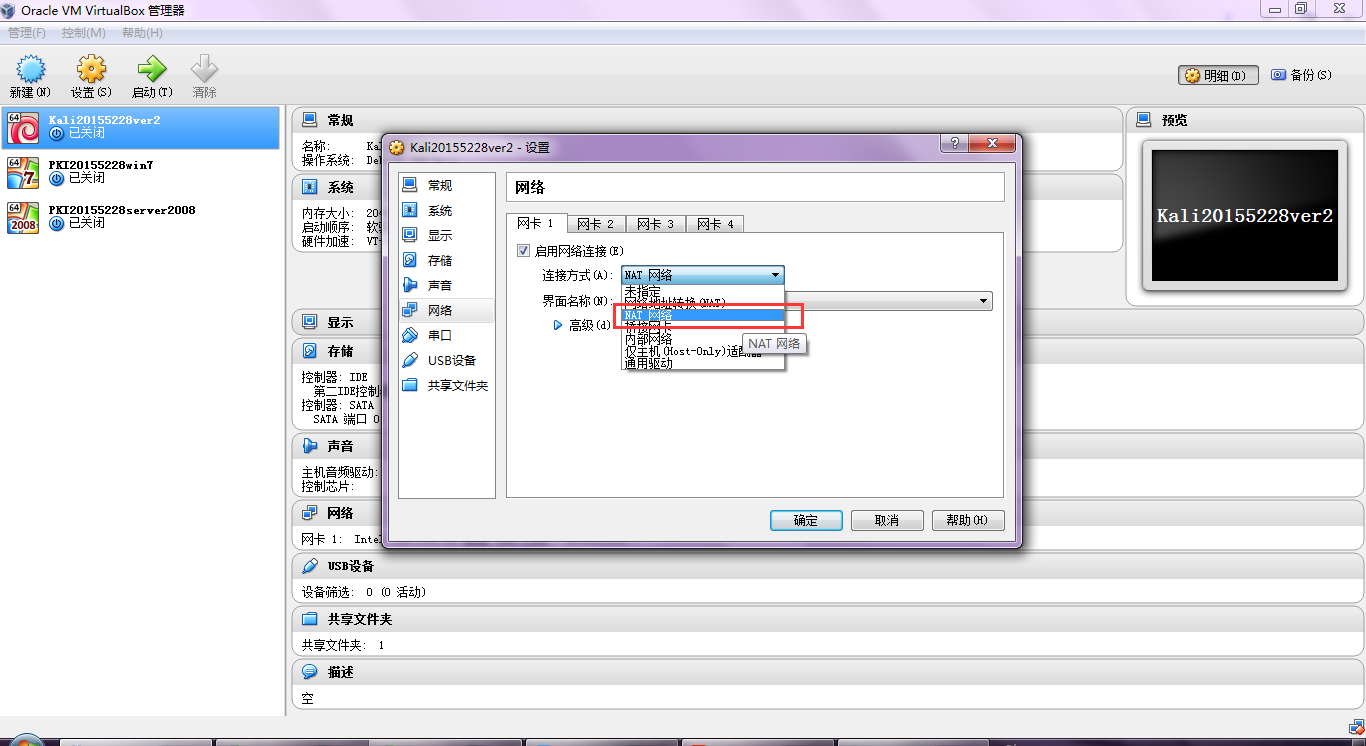Switch to 网卡 1 tab
1366x746 pixels.
pos(536,223)
